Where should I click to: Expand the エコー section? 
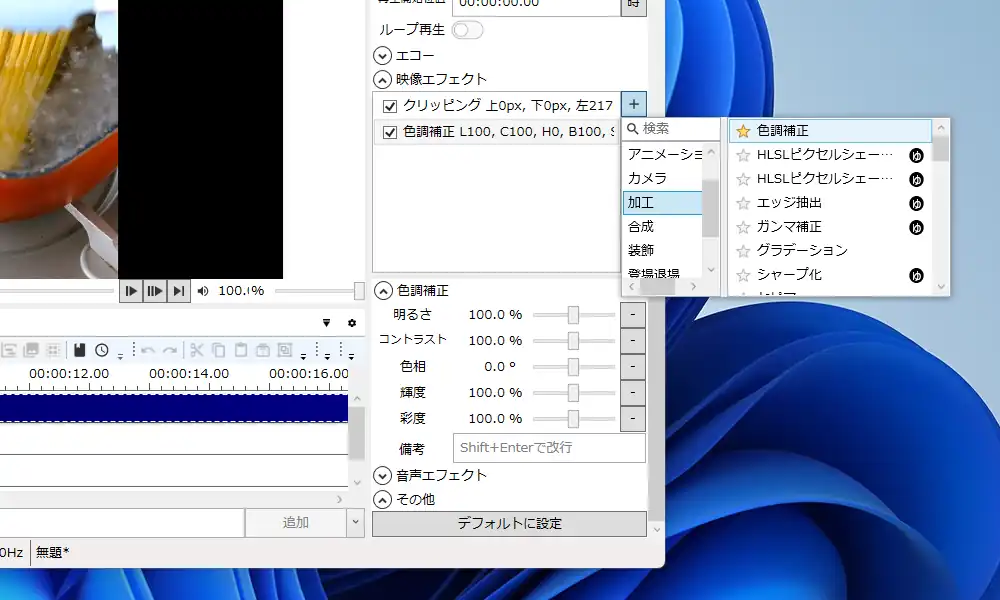[382, 55]
